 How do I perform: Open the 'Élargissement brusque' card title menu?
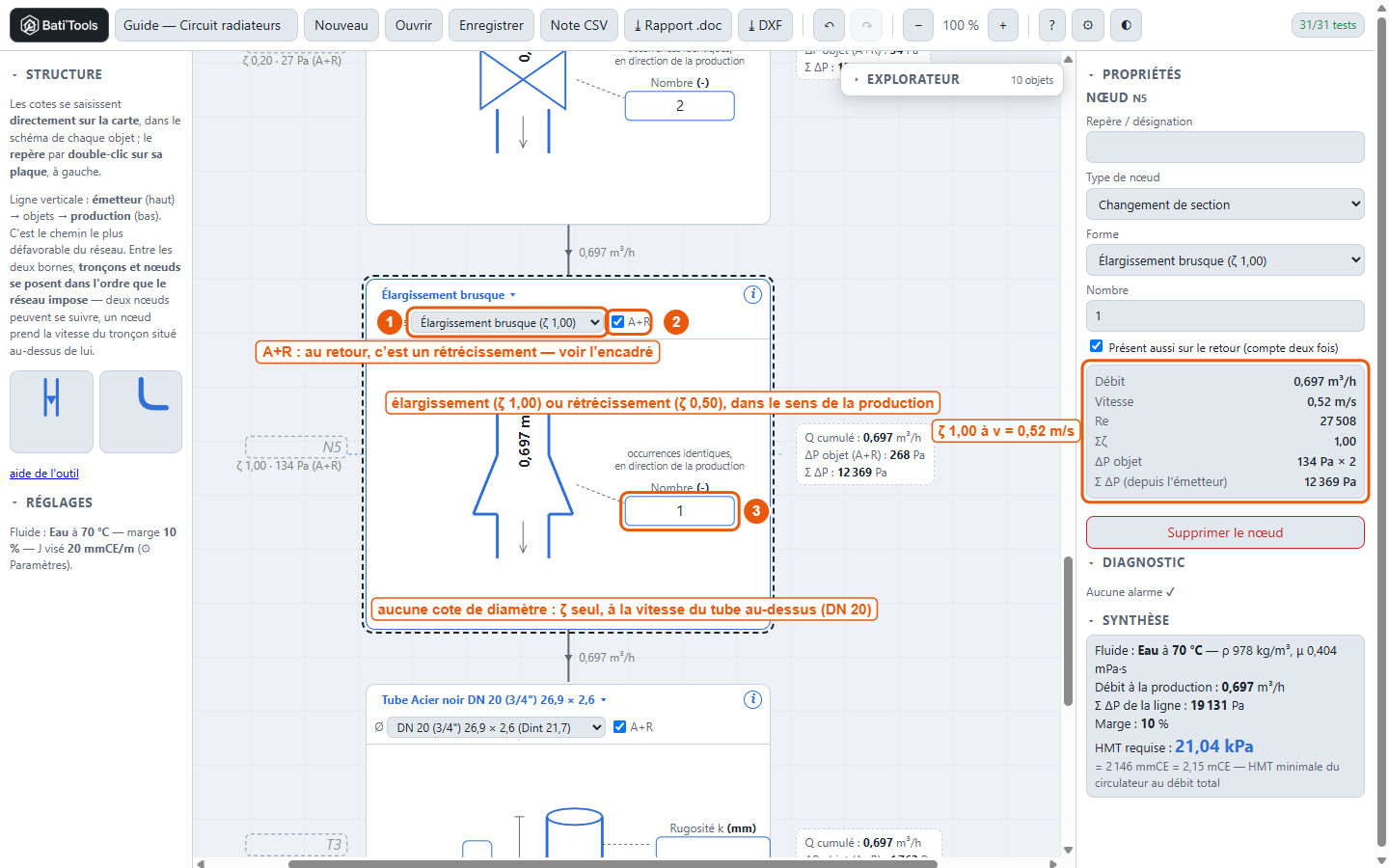pyautogui.click(x=449, y=295)
